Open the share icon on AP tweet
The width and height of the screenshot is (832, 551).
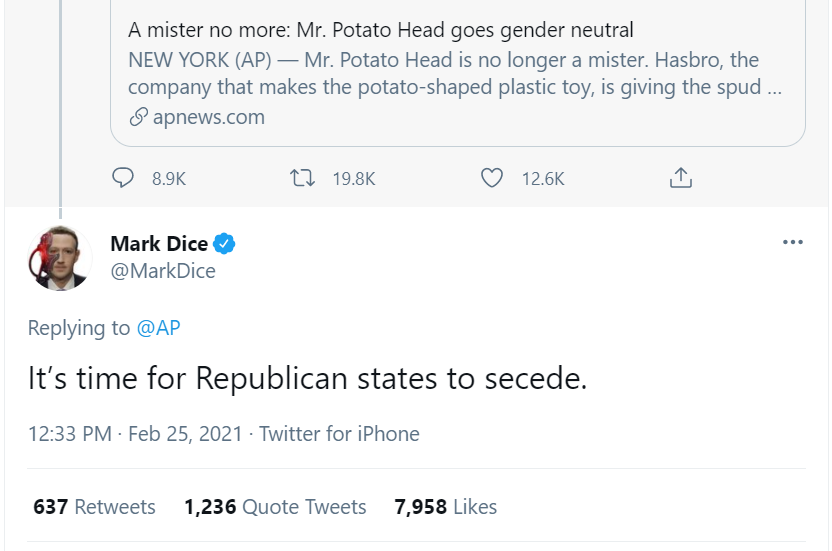pos(680,178)
